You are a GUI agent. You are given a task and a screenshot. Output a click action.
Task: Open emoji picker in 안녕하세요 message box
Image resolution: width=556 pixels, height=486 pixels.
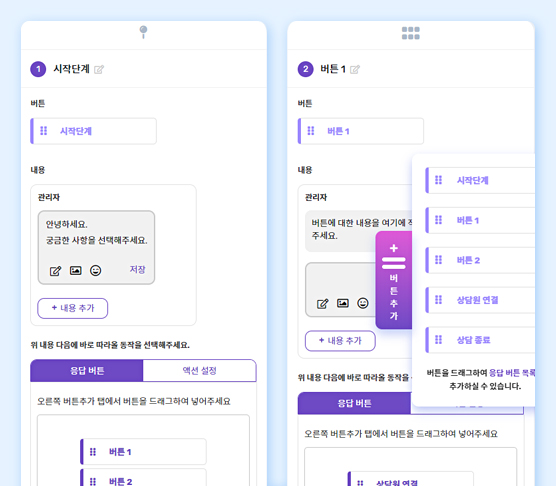95,270
